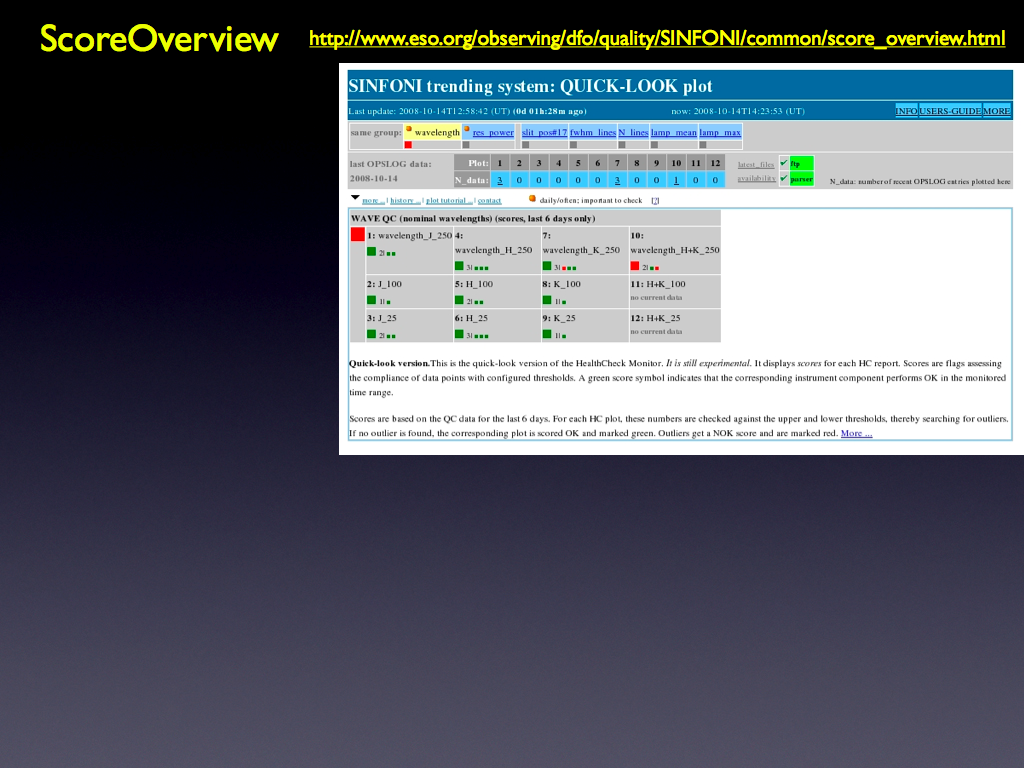Click green score square under wavelength_J_250
The image size is (1024, 768).
tap(371, 252)
